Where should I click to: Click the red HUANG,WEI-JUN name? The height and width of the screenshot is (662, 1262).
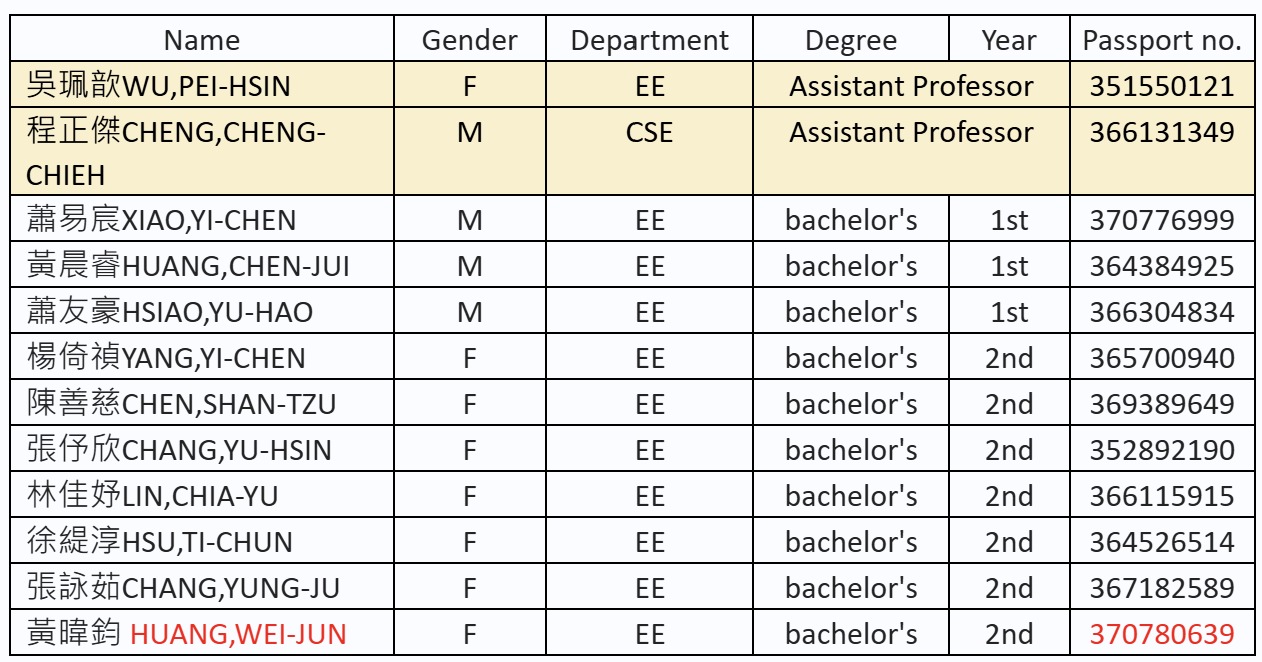[x=239, y=634]
